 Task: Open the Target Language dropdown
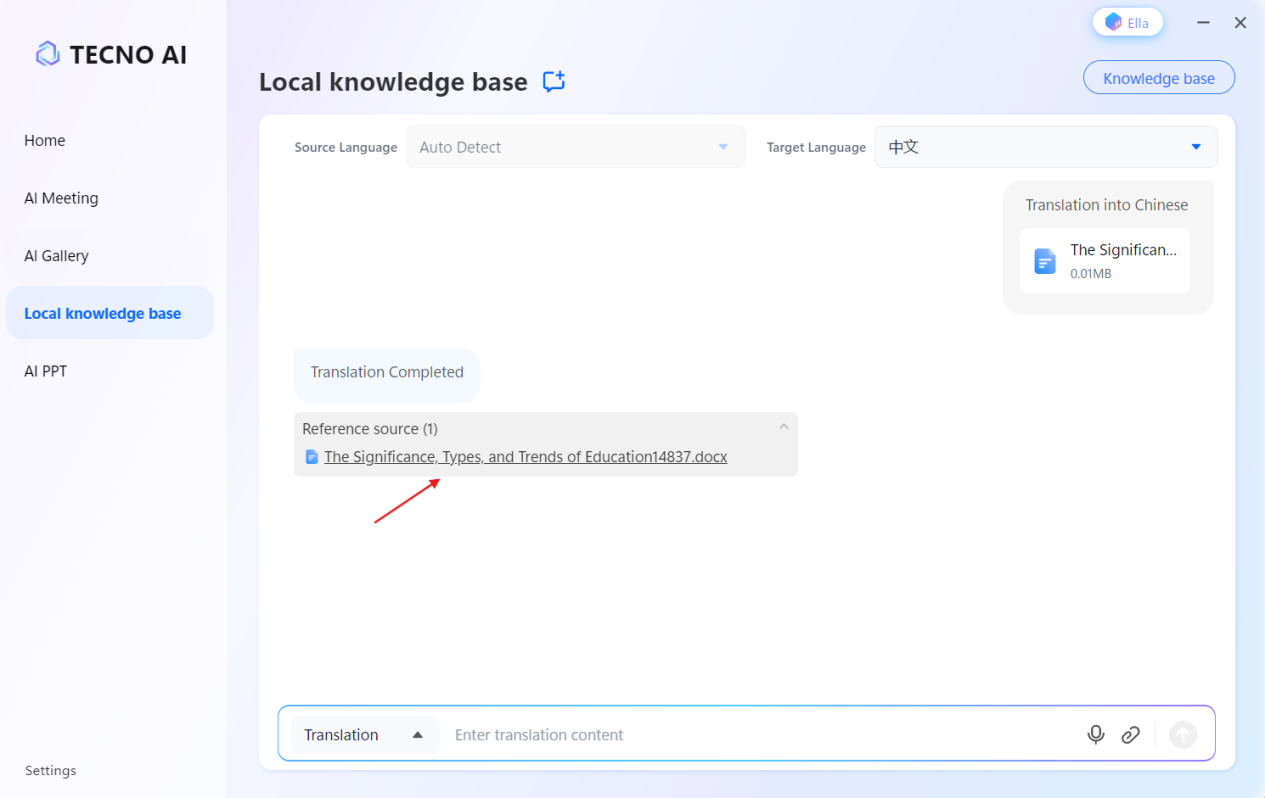[1045, 147]
